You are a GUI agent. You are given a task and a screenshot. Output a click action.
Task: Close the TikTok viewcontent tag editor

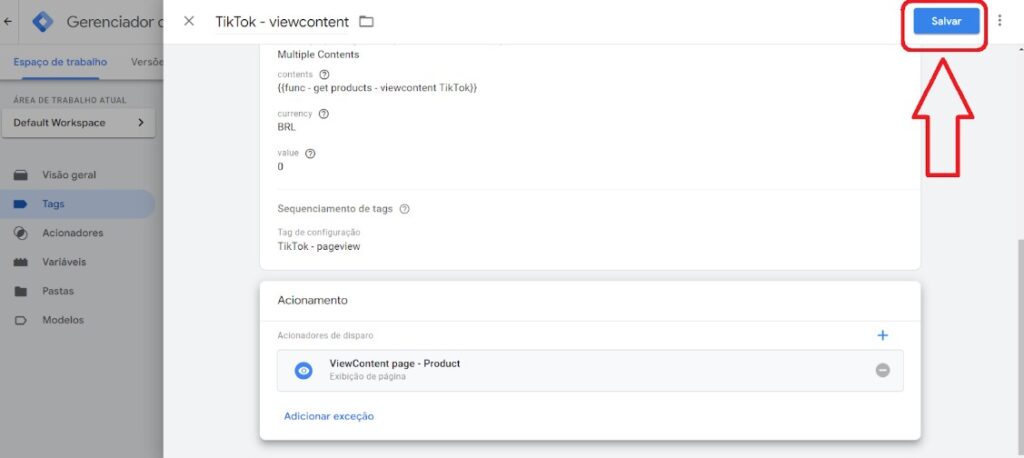(189, 21)
